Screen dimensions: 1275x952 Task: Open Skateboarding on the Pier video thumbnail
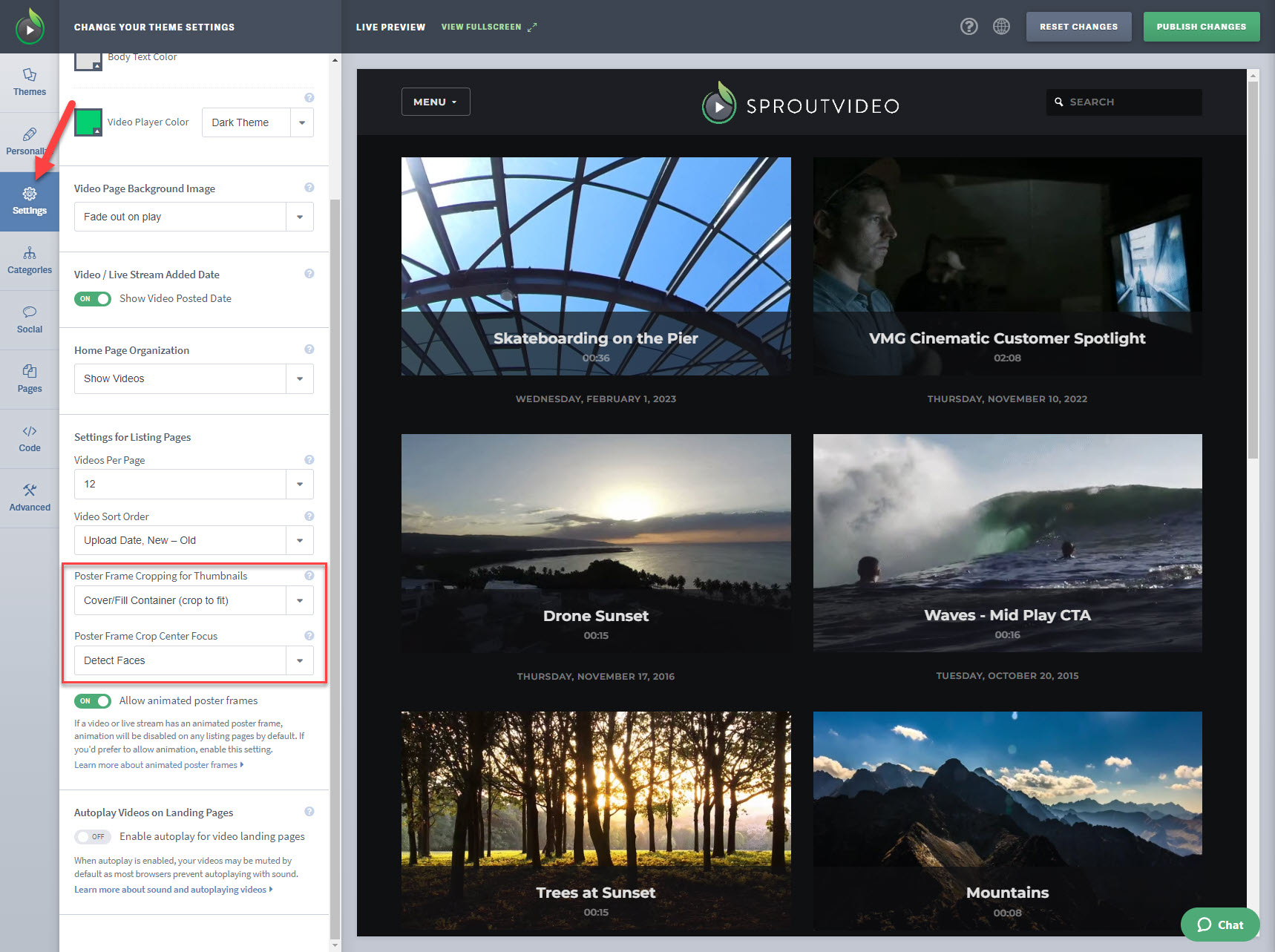tap(596, 266)
